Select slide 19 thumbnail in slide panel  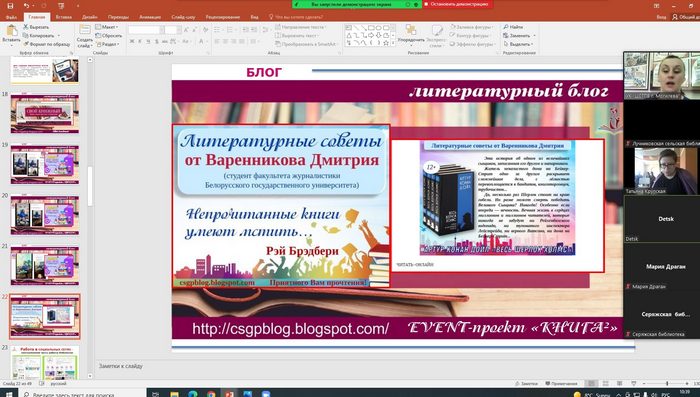45,164
